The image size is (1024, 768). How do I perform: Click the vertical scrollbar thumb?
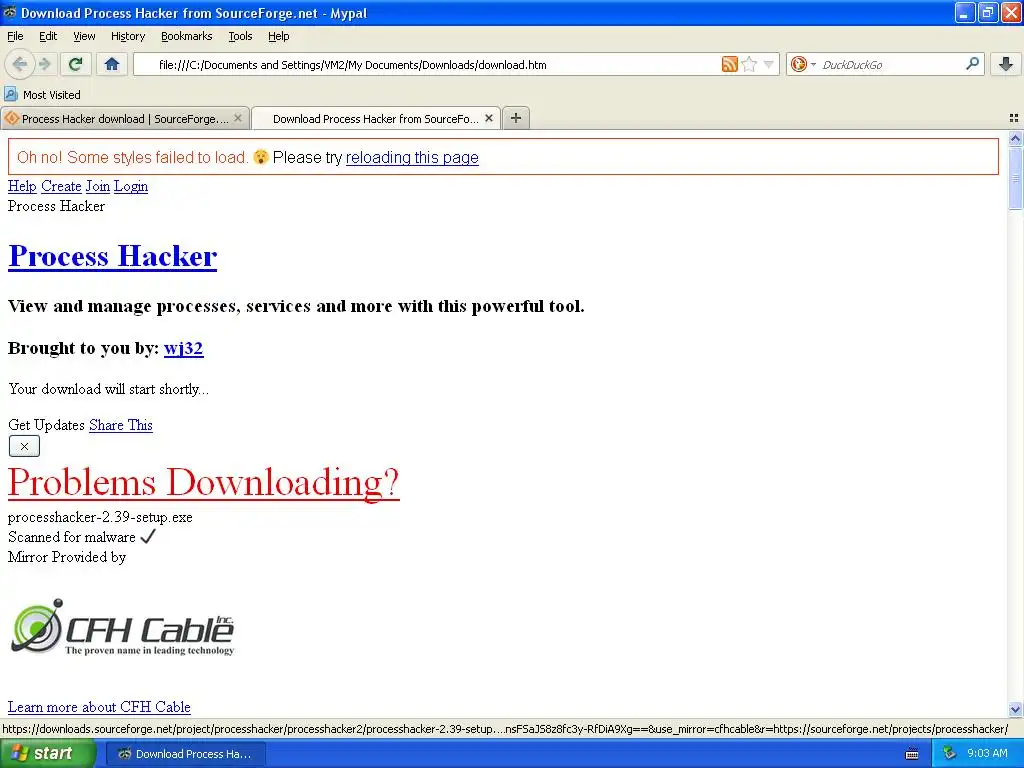1015,178
